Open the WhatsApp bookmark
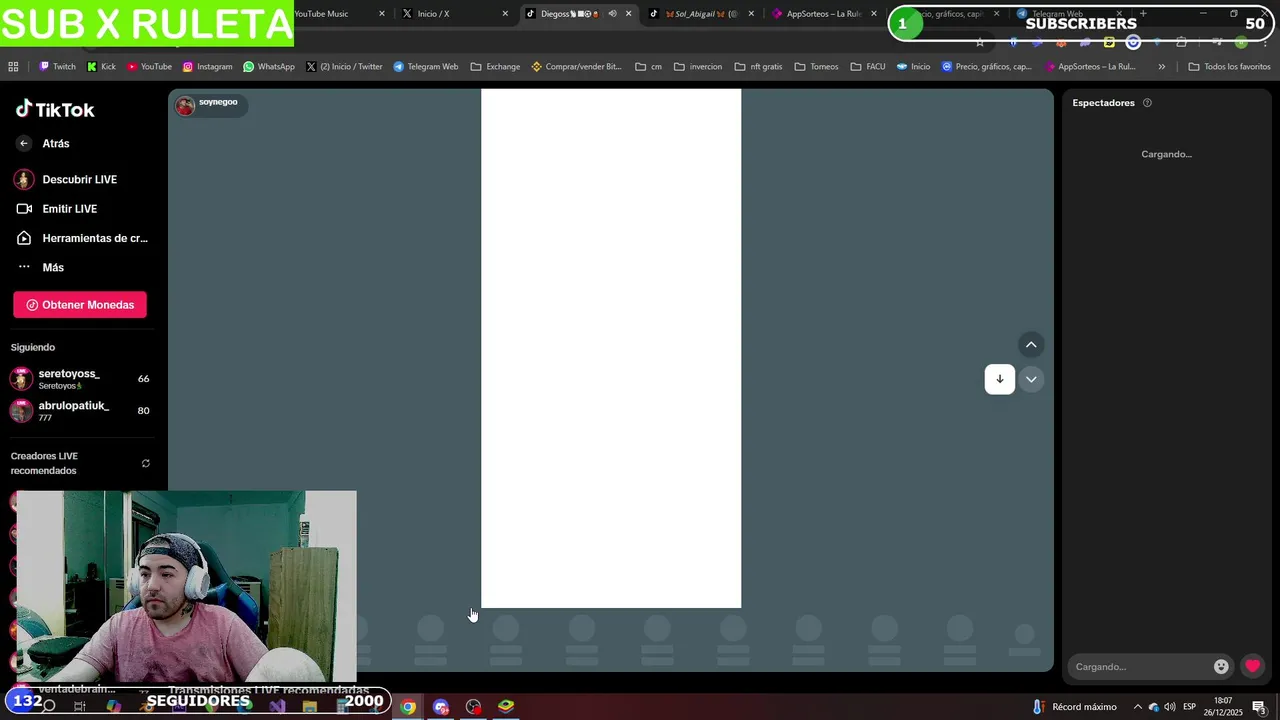Image resolution: width=1280 pixels, height=720 pixels. 269,67
